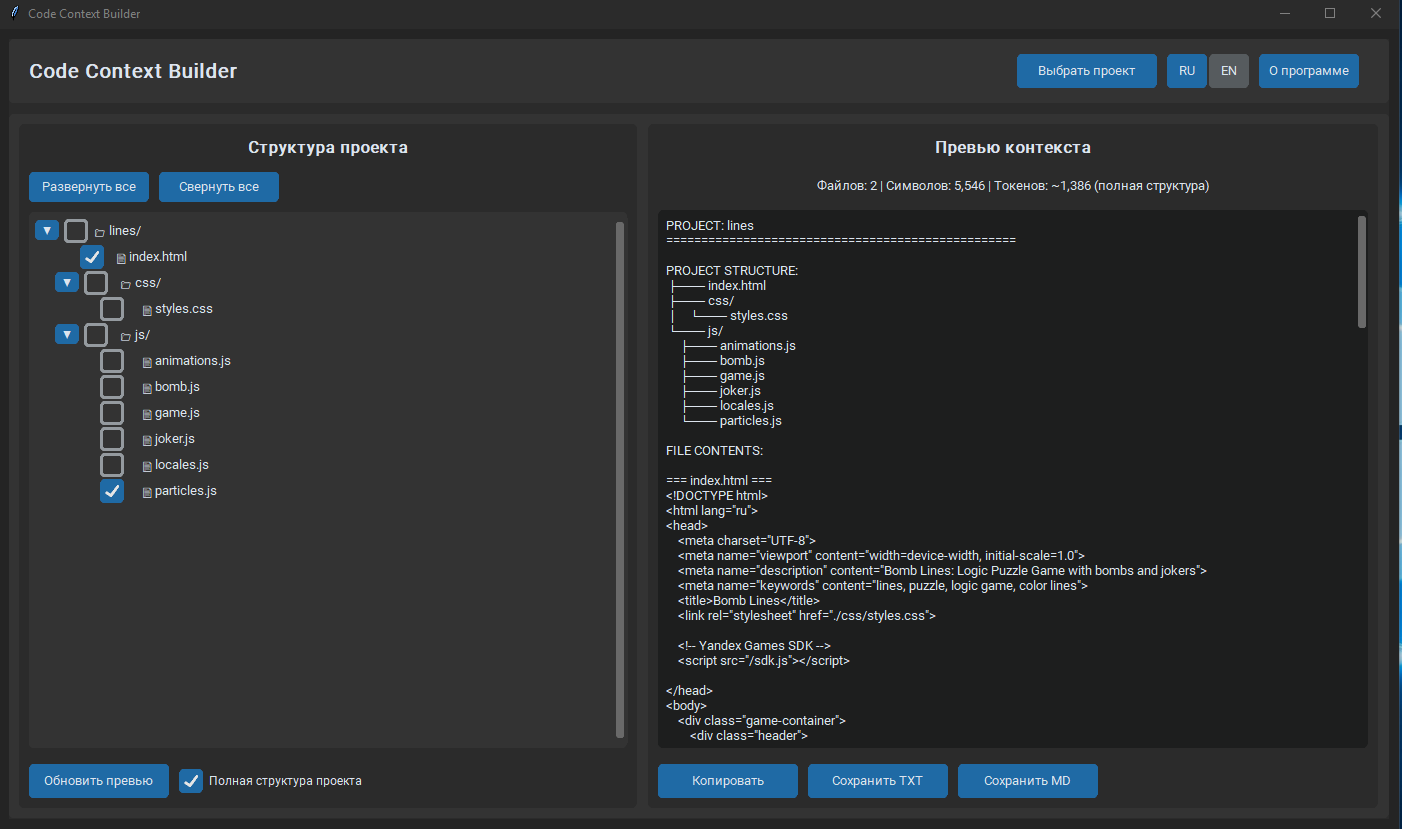The height and width of the screenshot is (829, 1402).
Task: Check the locales.js checkbox
Action: [112, 465]
